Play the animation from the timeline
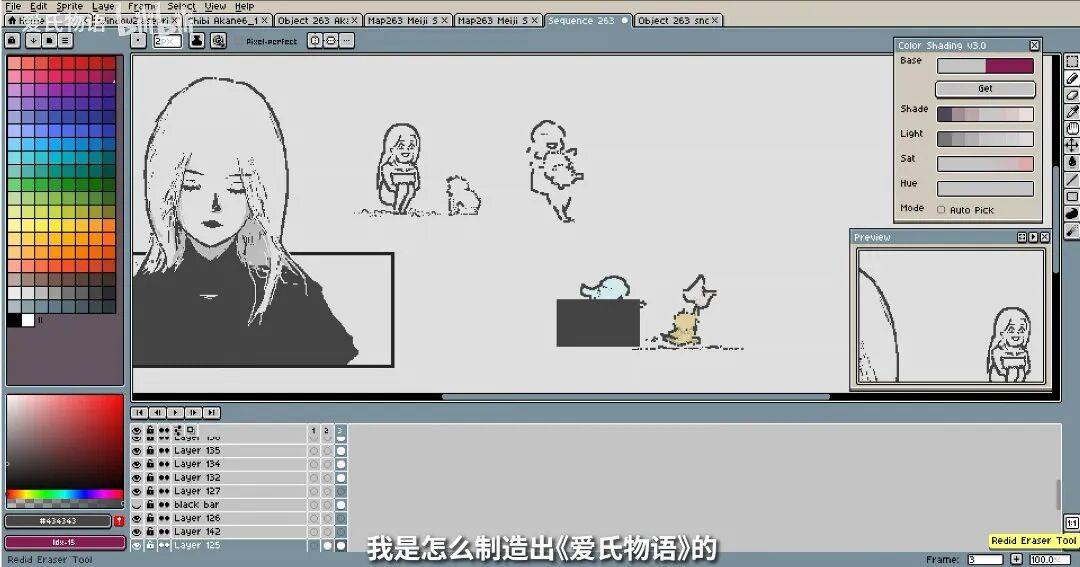Image resolution: width=1080 pixels, height=567 pixels. coord(176,413)
